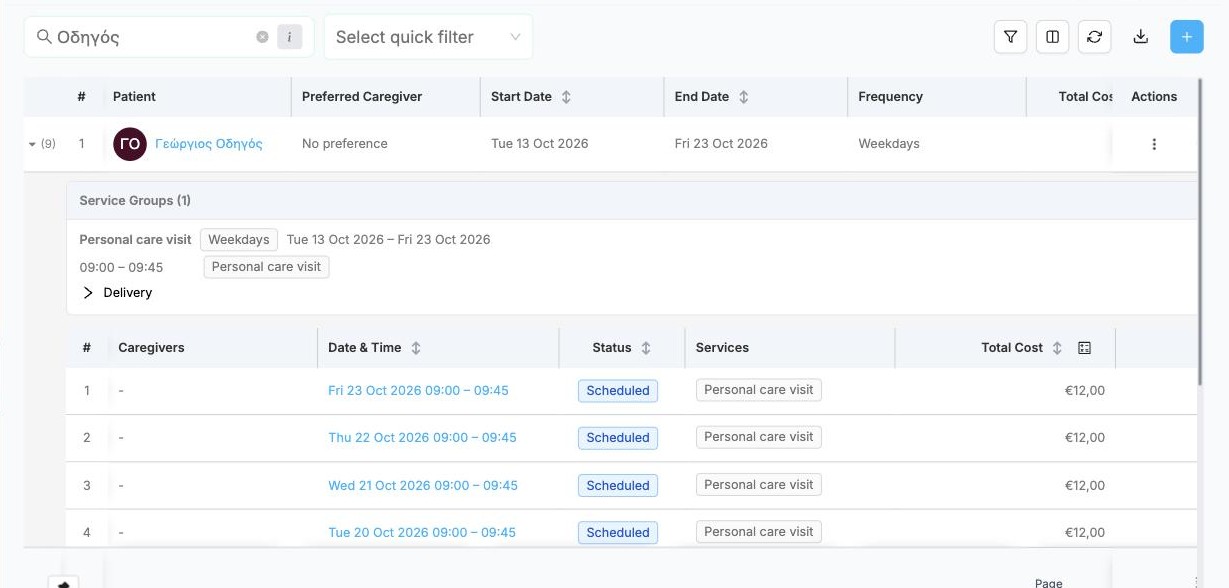Click the 09:00 – 09:45 time text
Viewport: 1229px width, 588px height.
[x=121, y=268]
